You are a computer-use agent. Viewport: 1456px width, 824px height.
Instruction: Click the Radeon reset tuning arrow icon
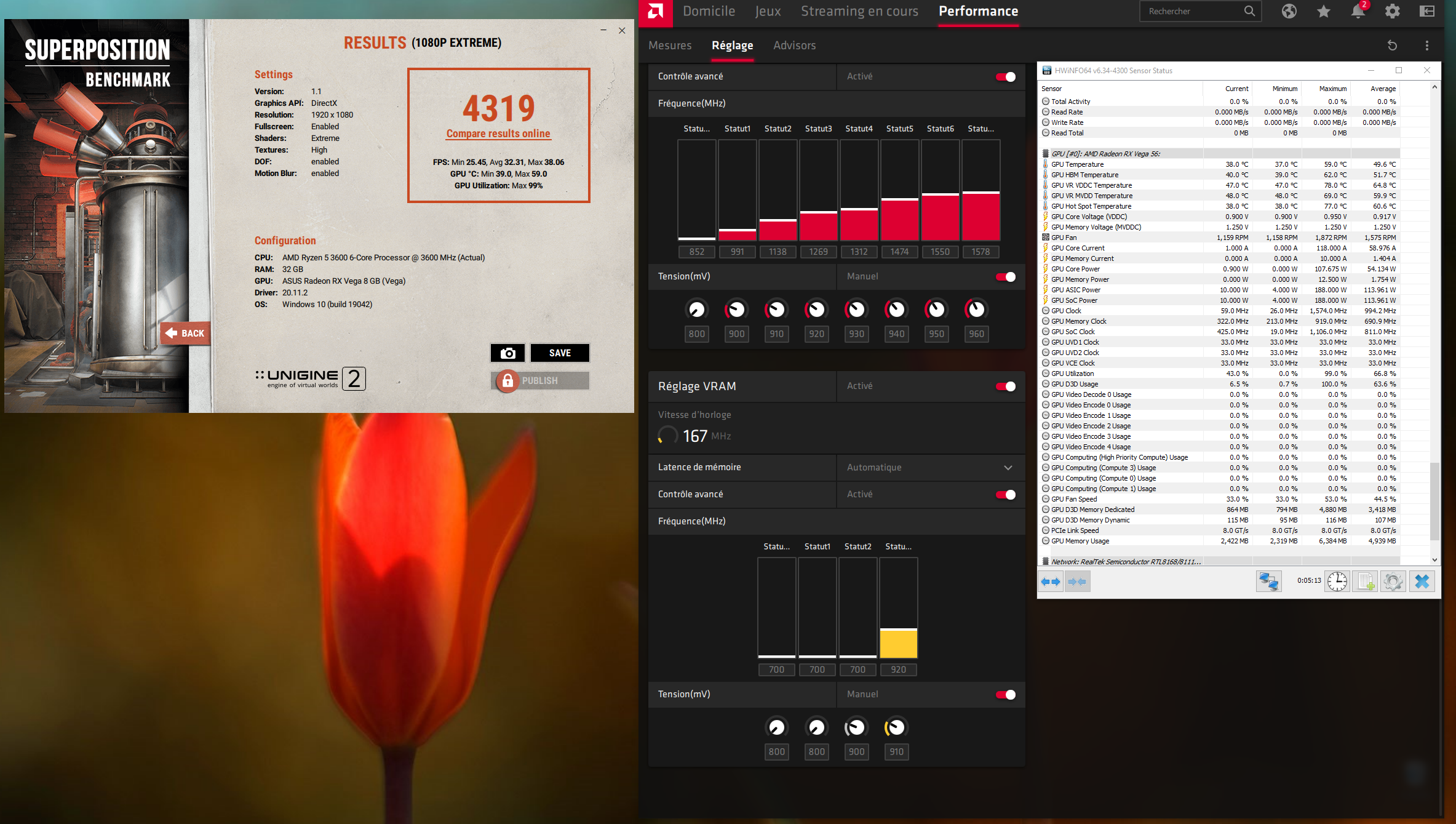pyautogui.click(x=1392, y=46)
